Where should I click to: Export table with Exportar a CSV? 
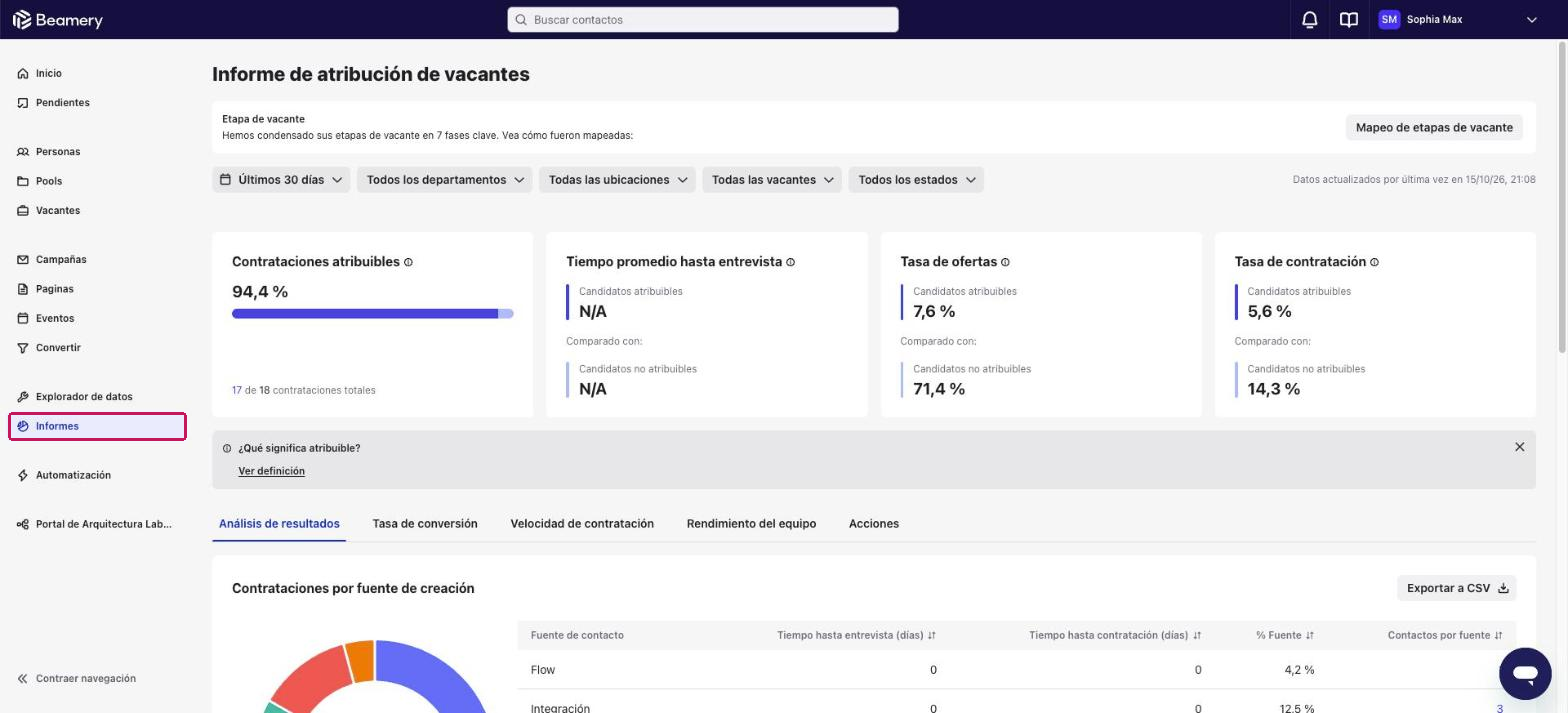(x=1456, y=588)
